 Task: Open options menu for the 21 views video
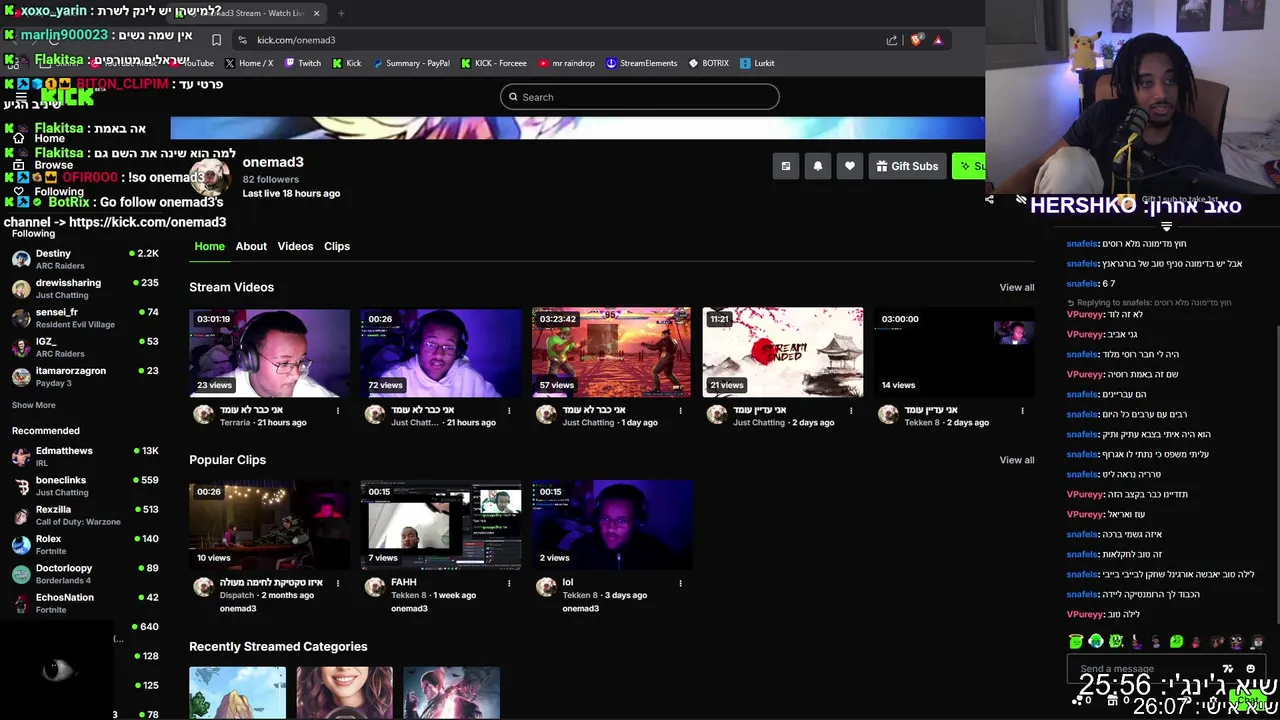tap(851, 411)
